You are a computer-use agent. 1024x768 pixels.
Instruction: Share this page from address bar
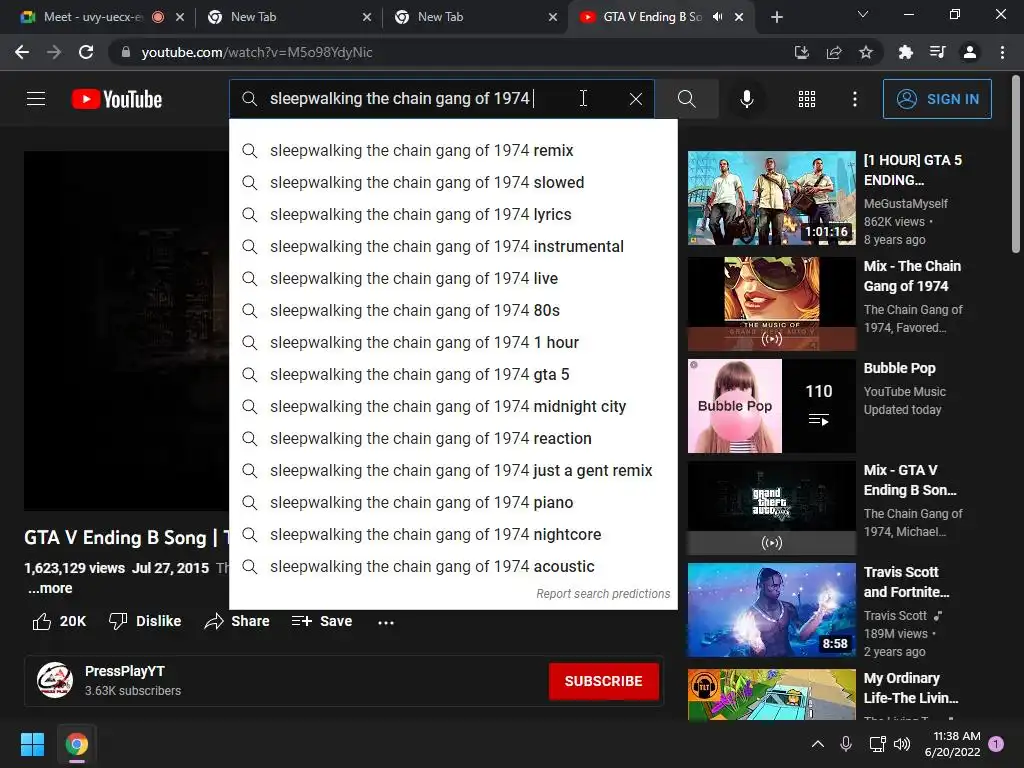[x=834, y=52]
